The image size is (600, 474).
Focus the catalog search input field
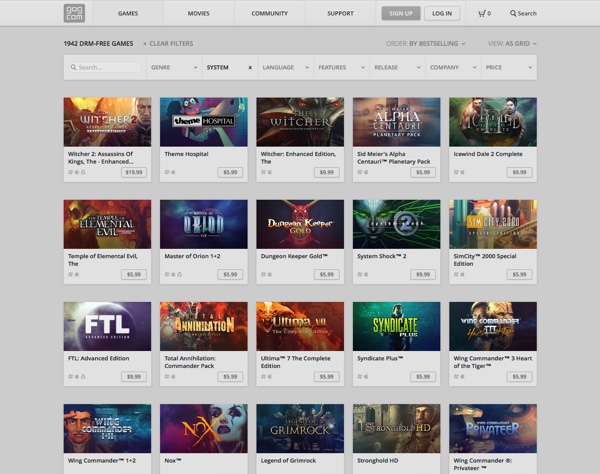[105, 67]
